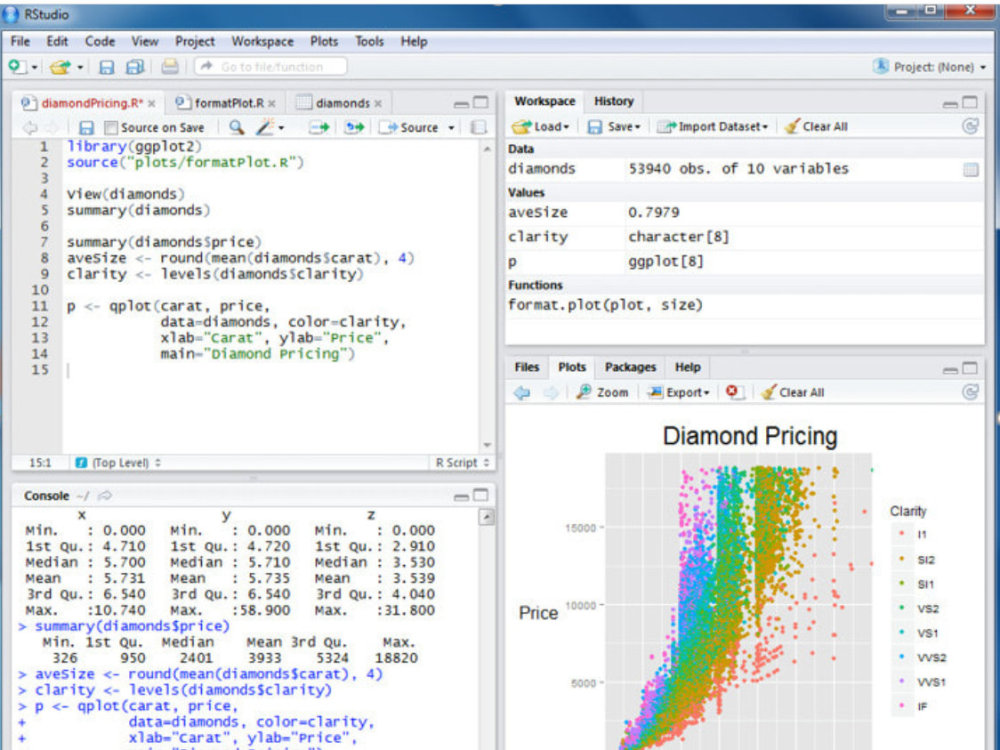This screenshot has width=1000, height=750.
Task: Switch to the Files tab
Action: (526, 367)
